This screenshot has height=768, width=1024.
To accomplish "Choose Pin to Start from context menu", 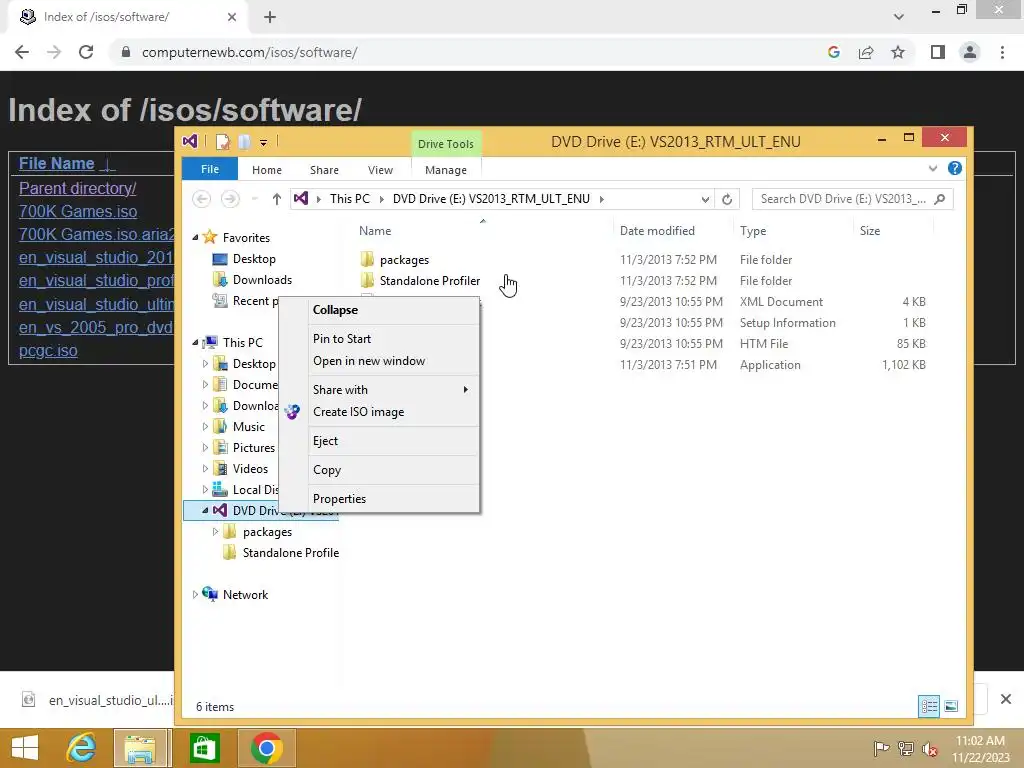I will click(342, 338).
